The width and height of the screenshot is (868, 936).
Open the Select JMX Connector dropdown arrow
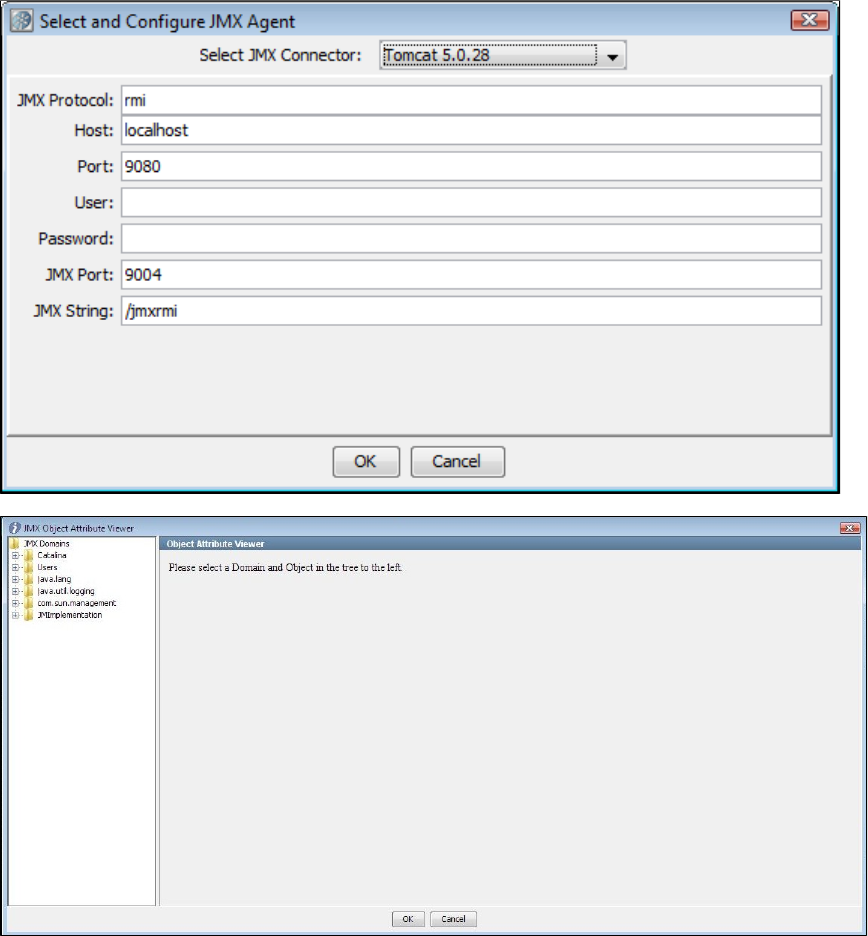pos(612,56)
